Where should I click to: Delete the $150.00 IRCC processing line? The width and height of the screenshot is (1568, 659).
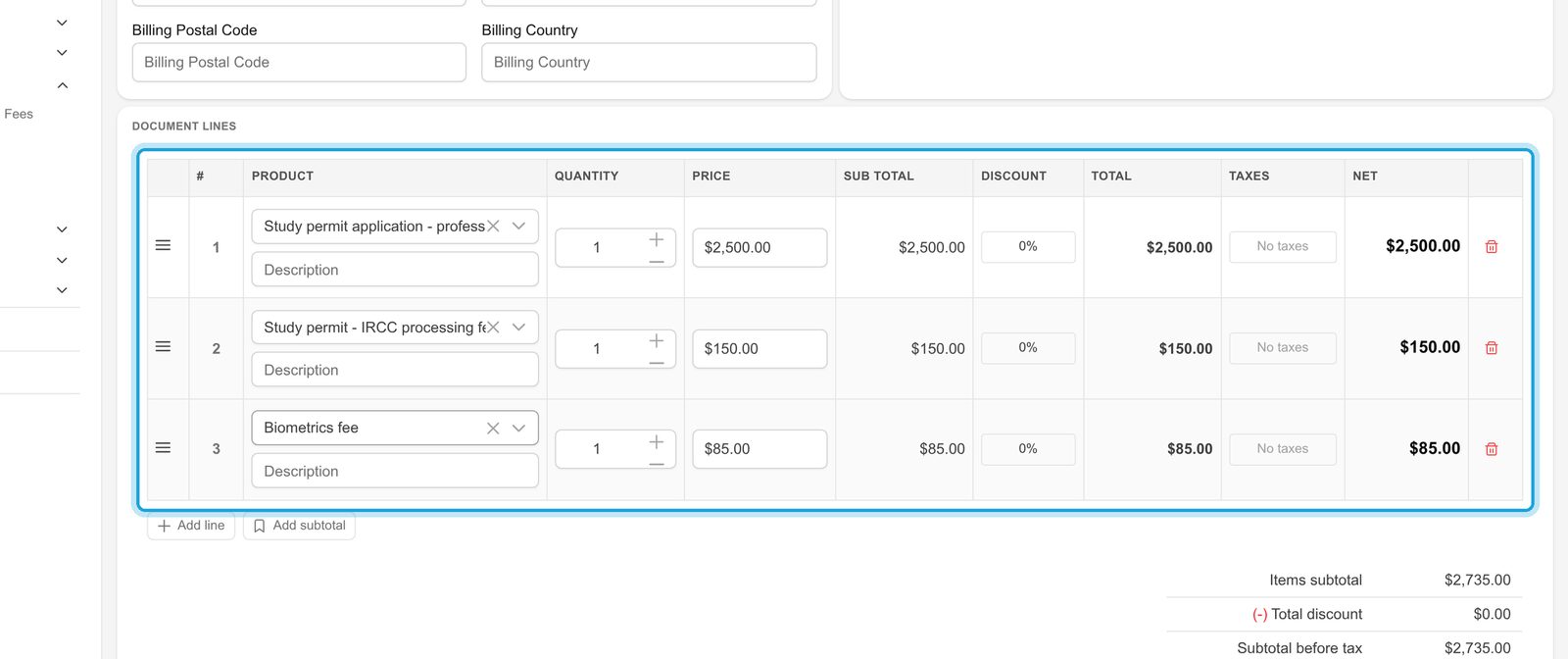coord(1492,348)
